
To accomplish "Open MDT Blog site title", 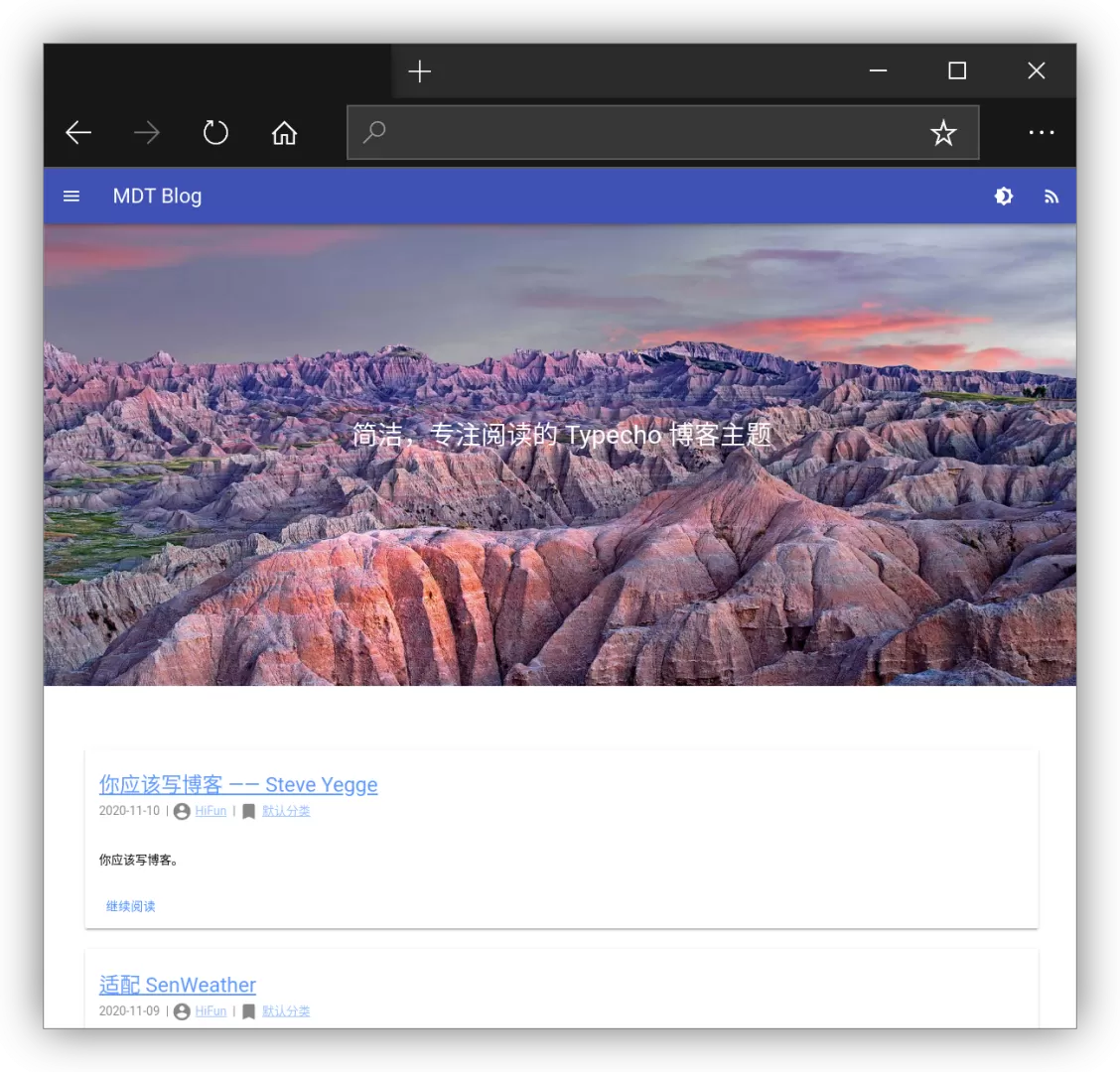I will pyautogui.click(x=157, y=197).
